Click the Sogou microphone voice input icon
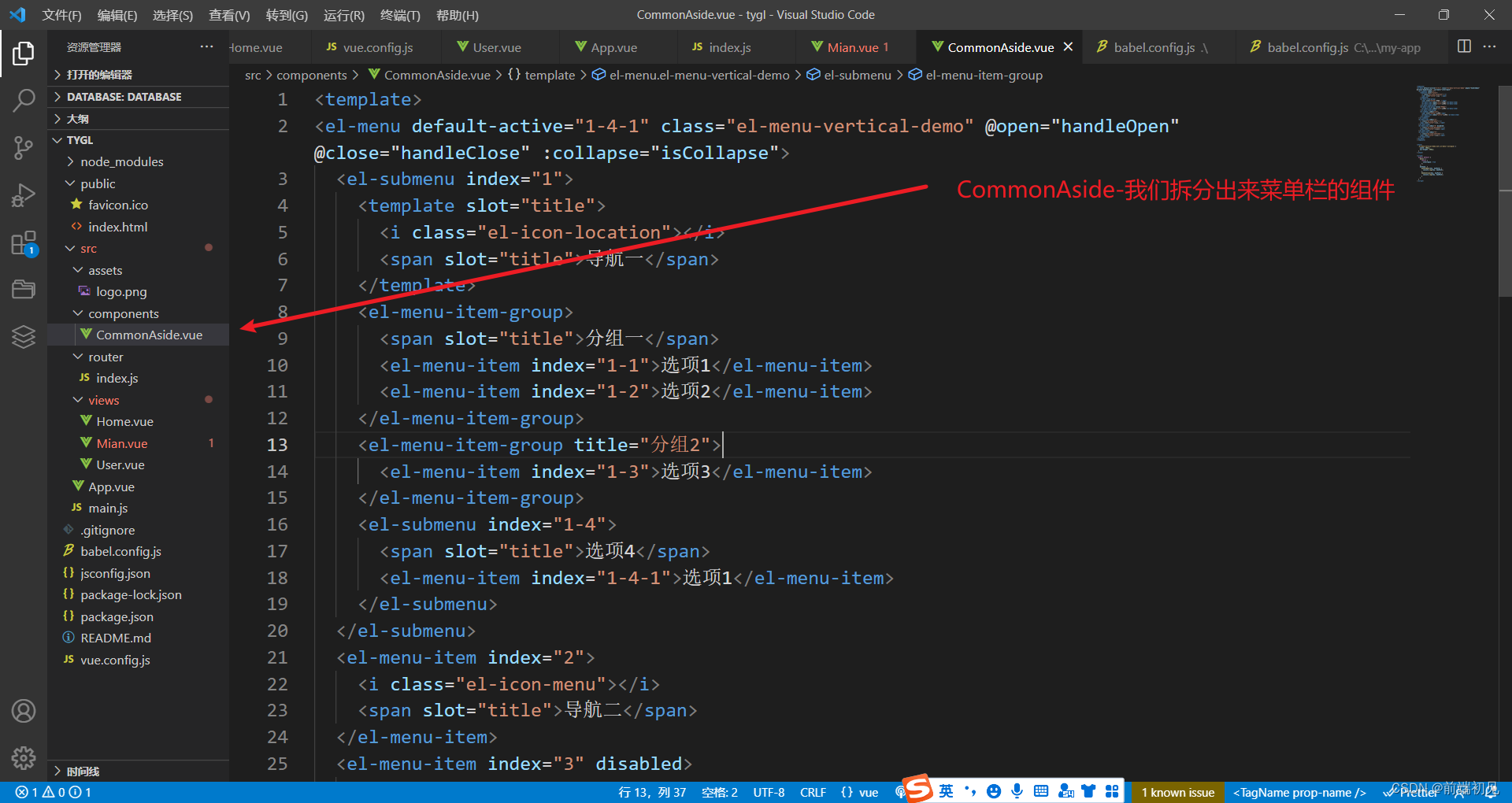1512x803 pixels. (1017, 791)
